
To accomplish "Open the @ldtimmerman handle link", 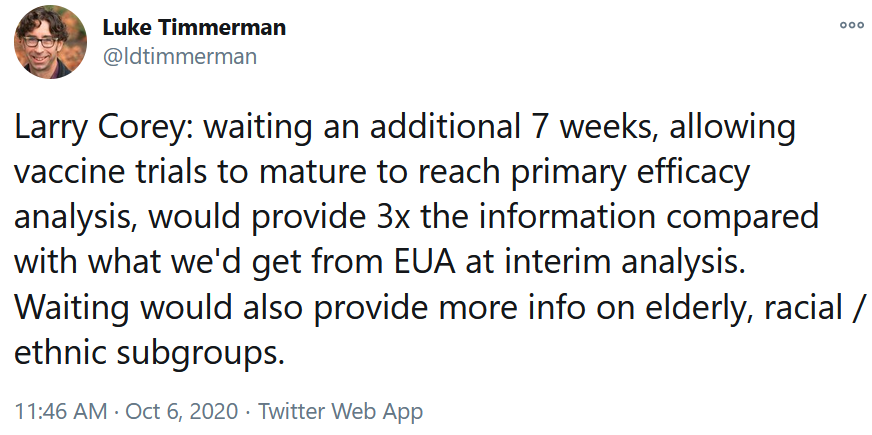I will click(180, 57).
